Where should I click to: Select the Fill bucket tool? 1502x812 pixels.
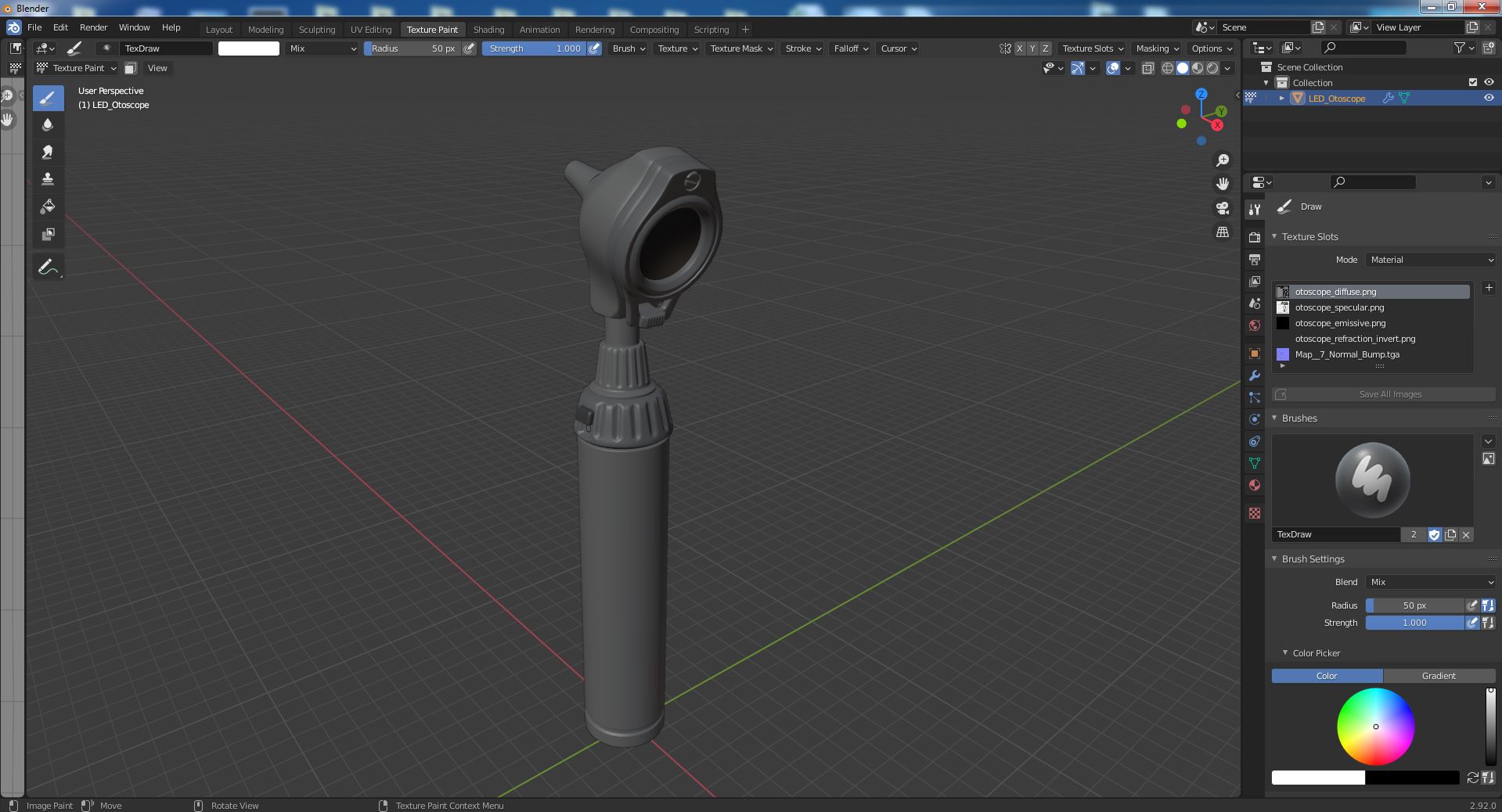click(48, 207)
